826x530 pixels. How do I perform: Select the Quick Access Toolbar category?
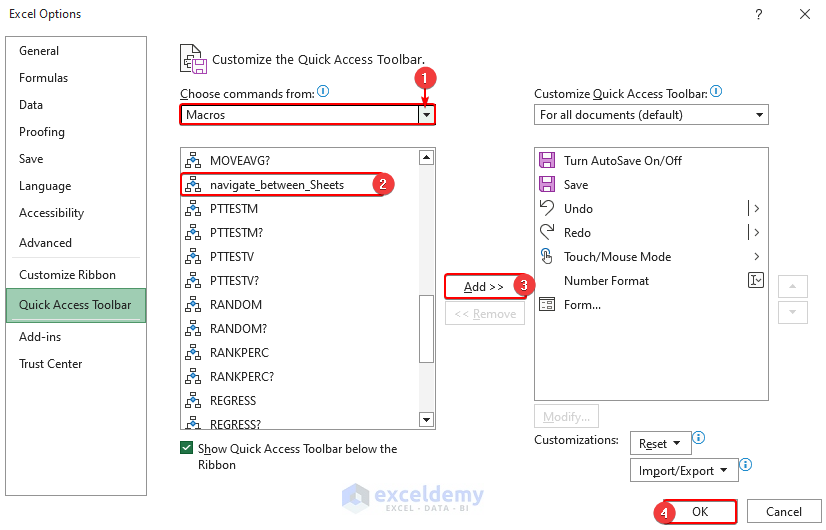click(76, 305)
